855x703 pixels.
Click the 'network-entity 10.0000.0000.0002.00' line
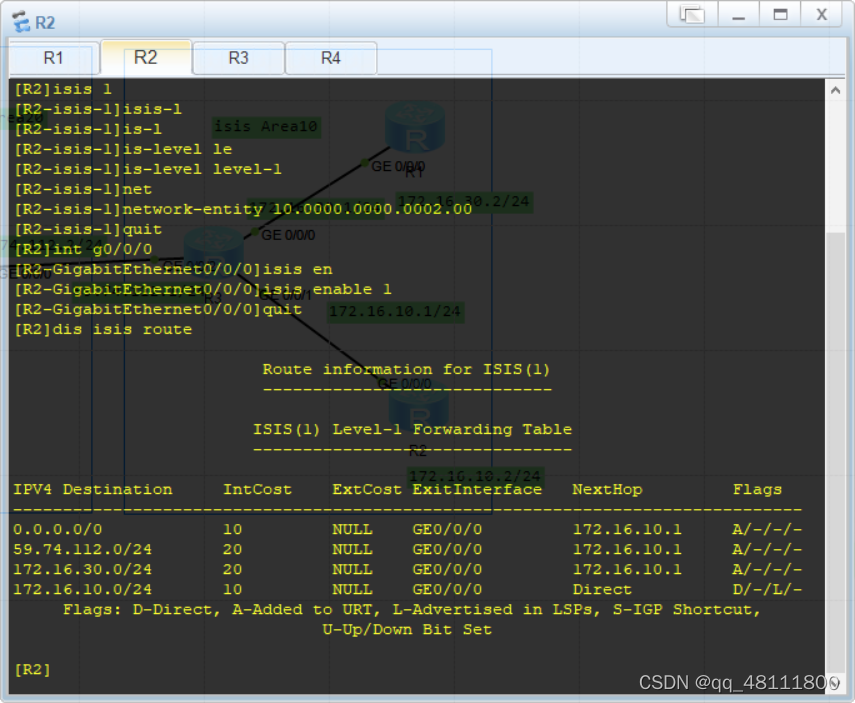coord(243,209)
